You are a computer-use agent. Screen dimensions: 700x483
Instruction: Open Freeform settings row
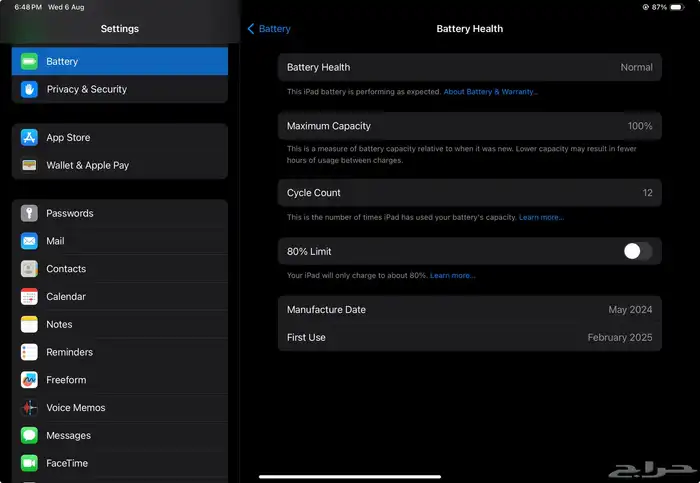coord(120,380)
